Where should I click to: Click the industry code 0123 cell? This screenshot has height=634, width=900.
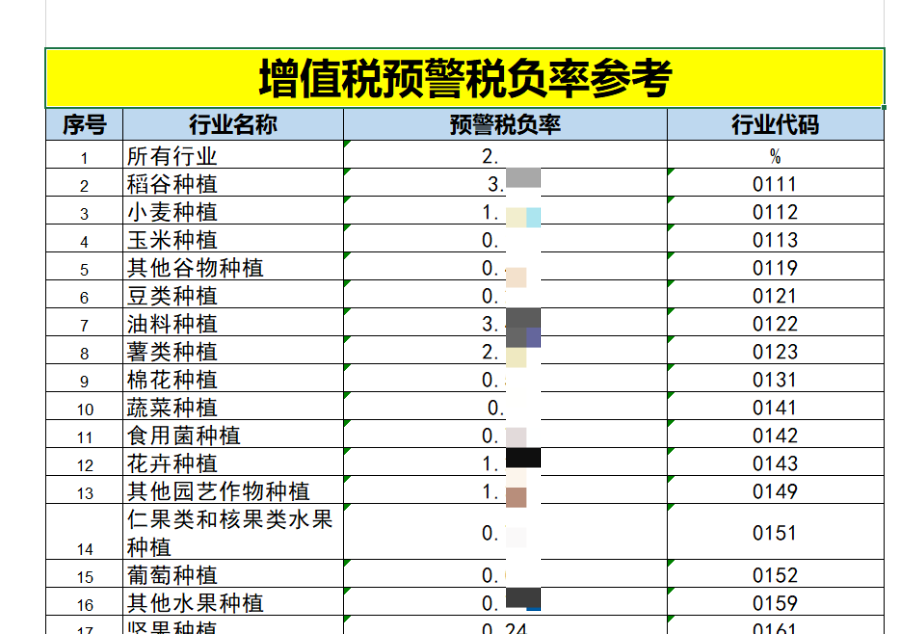pos(775,352)
